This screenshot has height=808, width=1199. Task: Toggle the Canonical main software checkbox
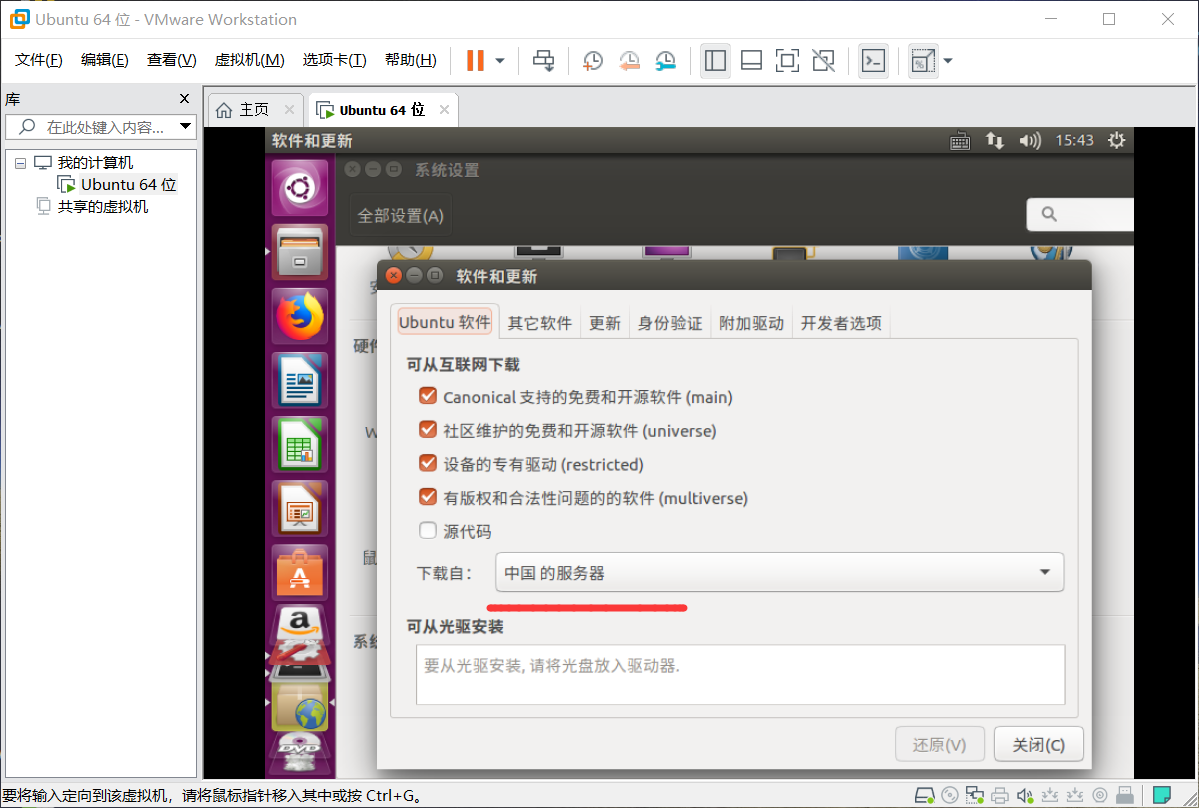(427, 396)
